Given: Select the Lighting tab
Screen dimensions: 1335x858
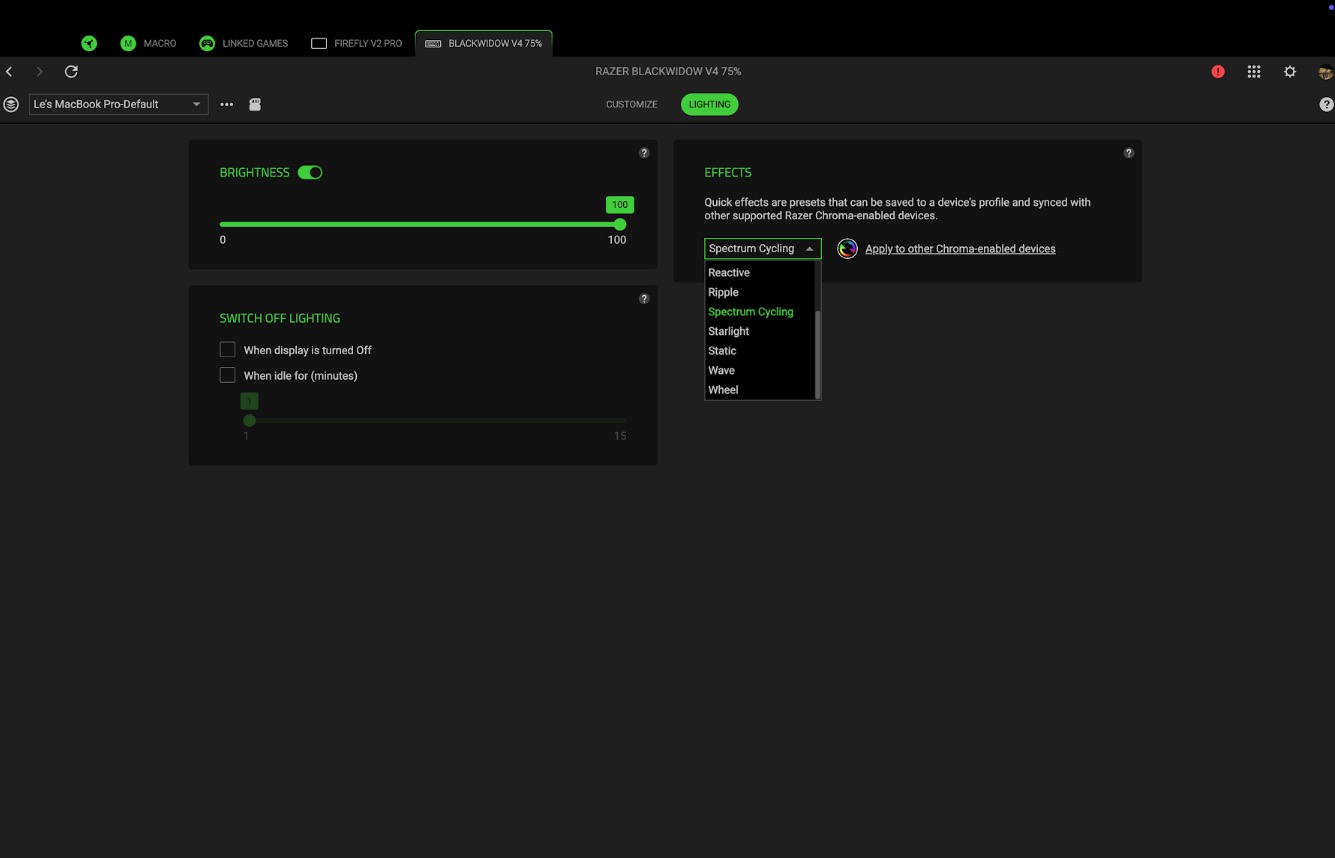Looking at the screenshot, I should 710,104.
